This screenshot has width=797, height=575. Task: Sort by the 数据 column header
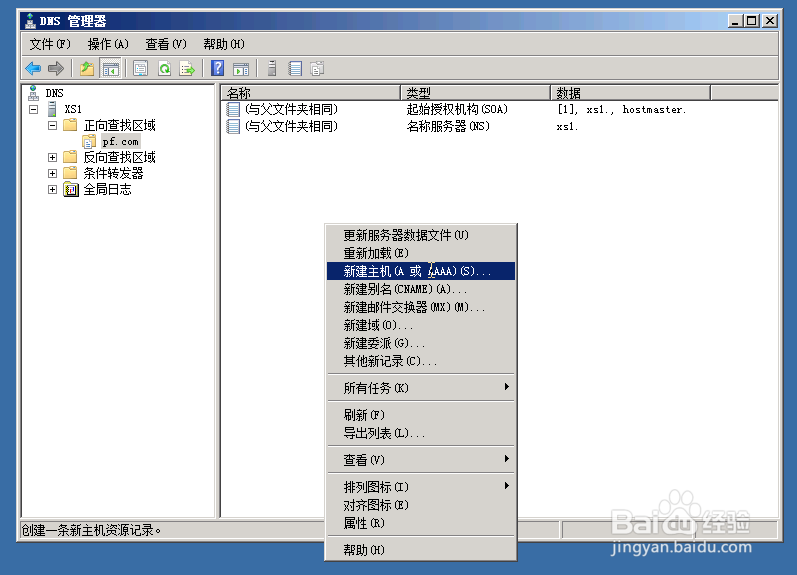(630, 93)
